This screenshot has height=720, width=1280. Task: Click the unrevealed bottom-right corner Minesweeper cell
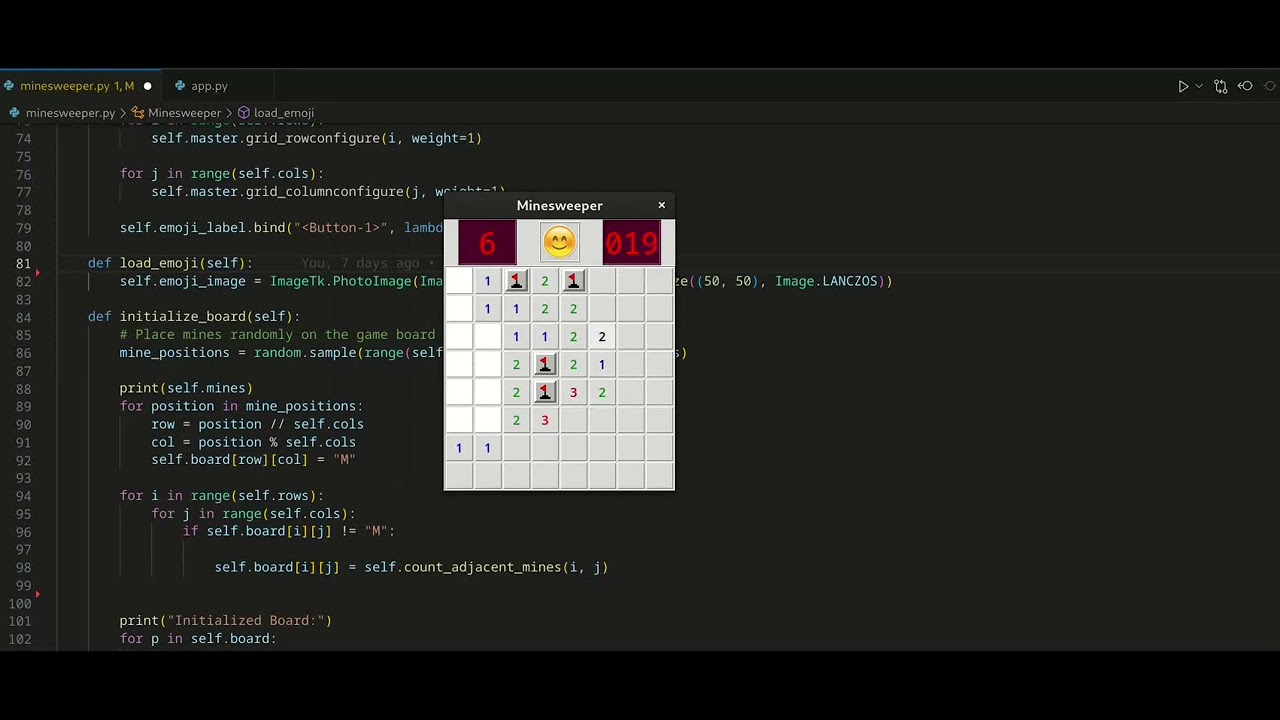tap(659, 476)
